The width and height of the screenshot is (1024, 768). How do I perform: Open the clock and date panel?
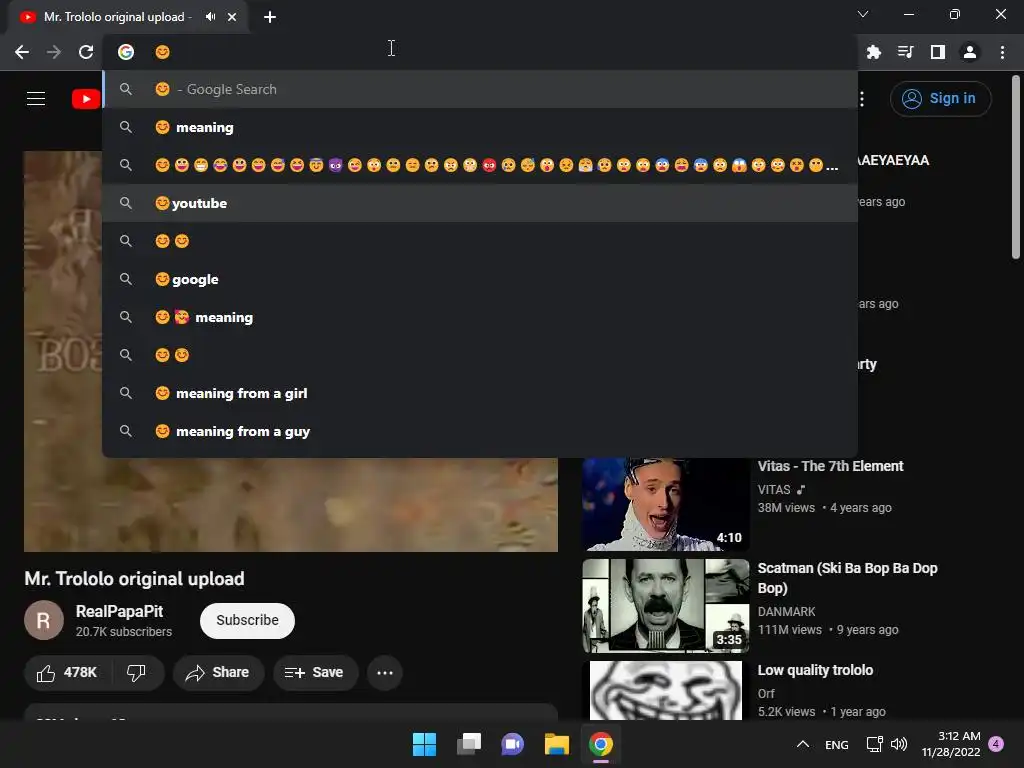click(x=951, y=744)
